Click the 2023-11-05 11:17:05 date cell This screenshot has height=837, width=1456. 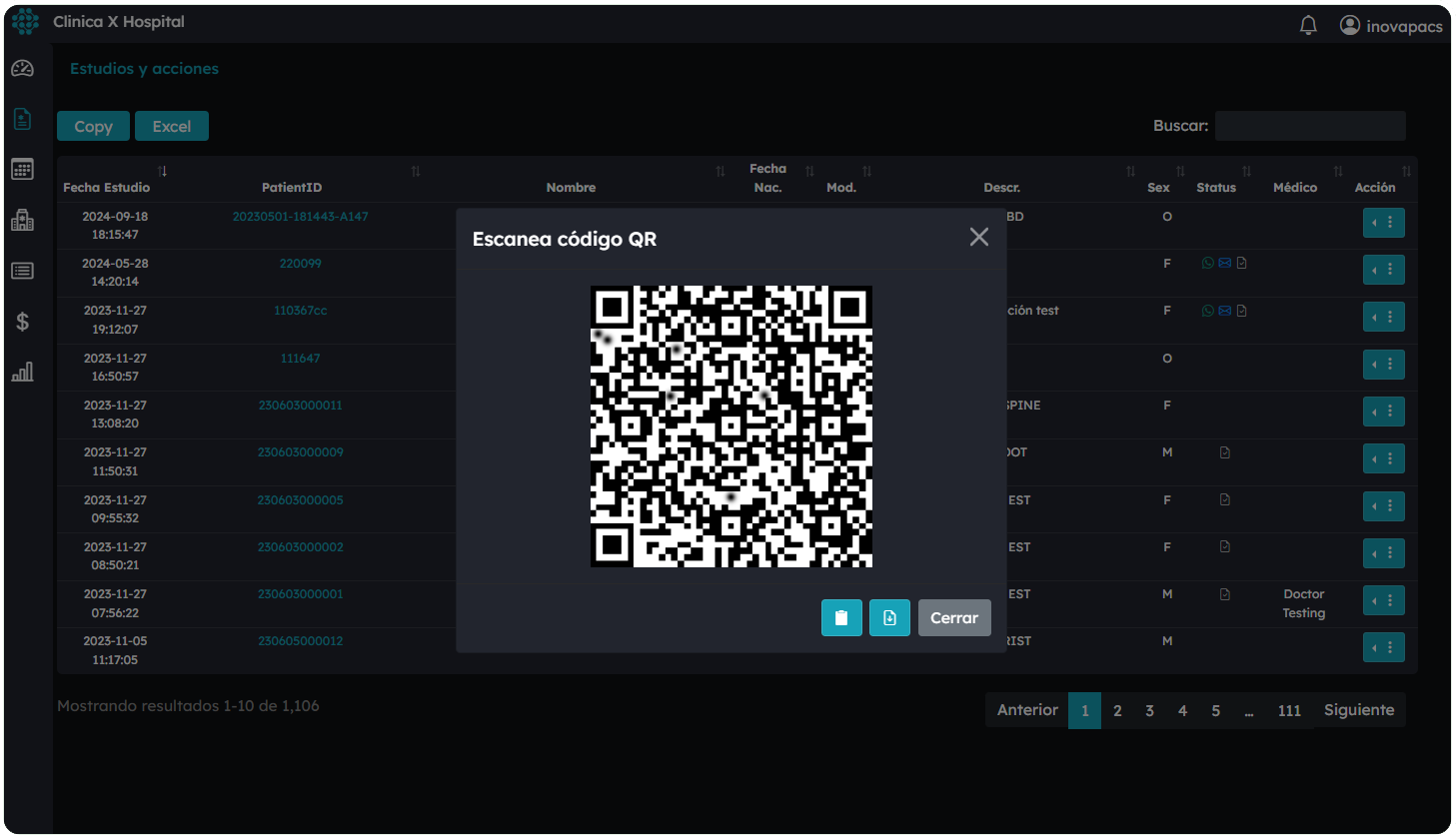pyautogui.click(x=115, y=650)
